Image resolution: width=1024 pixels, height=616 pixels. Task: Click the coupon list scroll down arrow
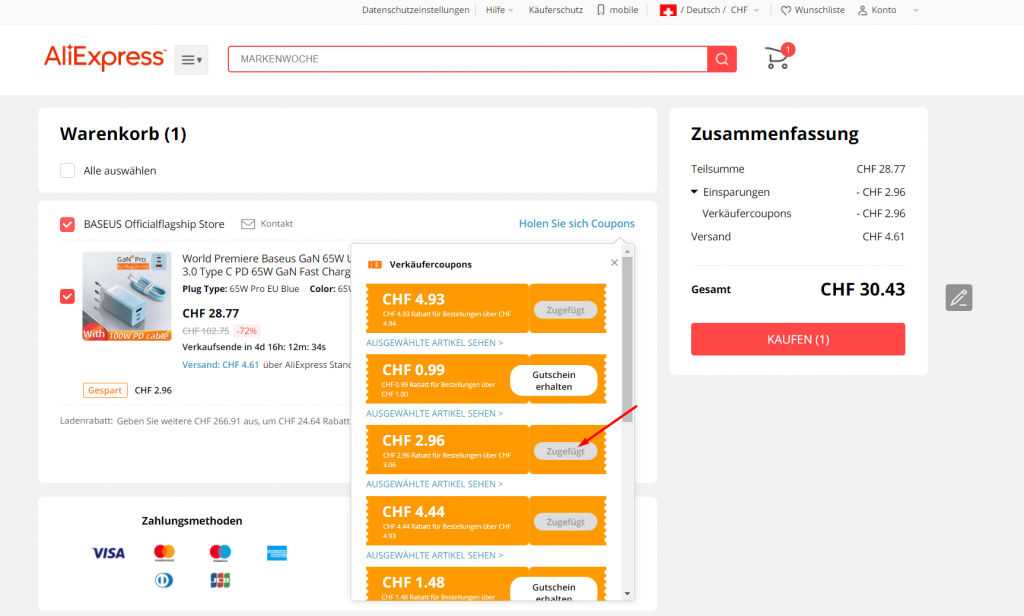coord(628,594)
